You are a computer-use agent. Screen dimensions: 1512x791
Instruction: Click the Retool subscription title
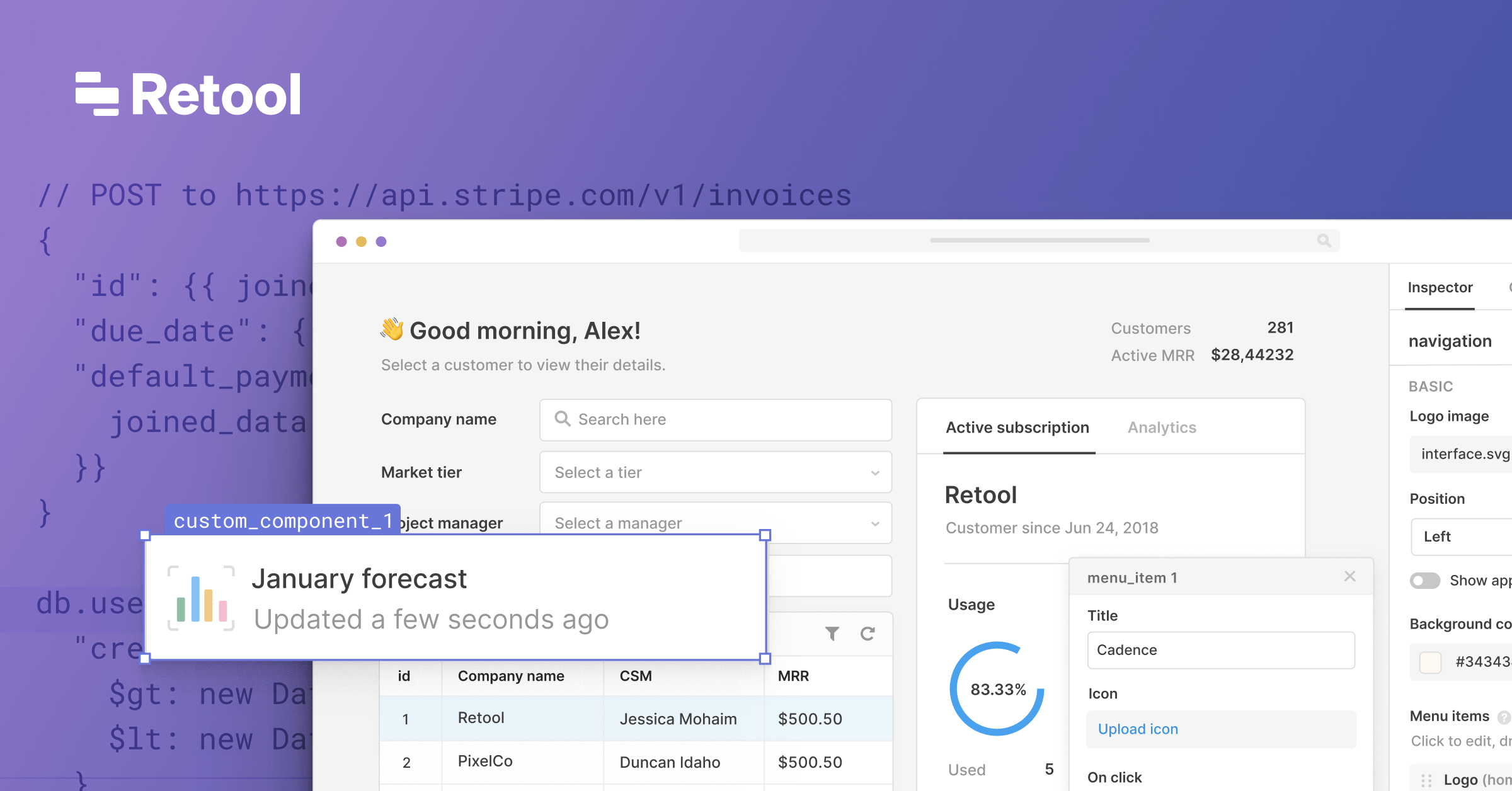981,495
